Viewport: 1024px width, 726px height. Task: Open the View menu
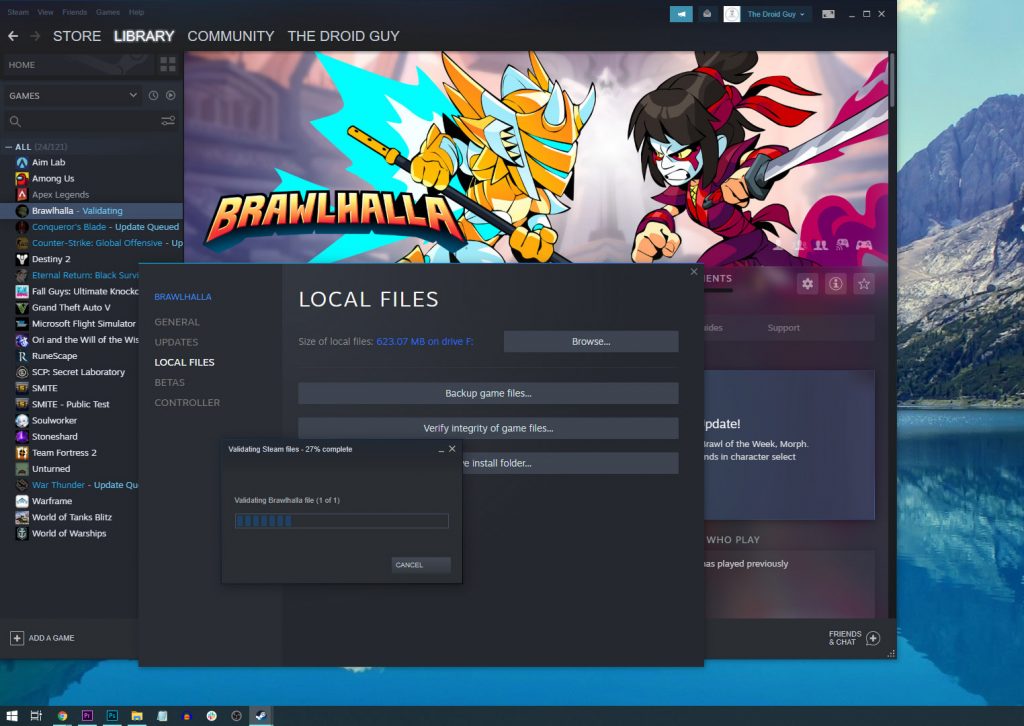tap(45, 12)
